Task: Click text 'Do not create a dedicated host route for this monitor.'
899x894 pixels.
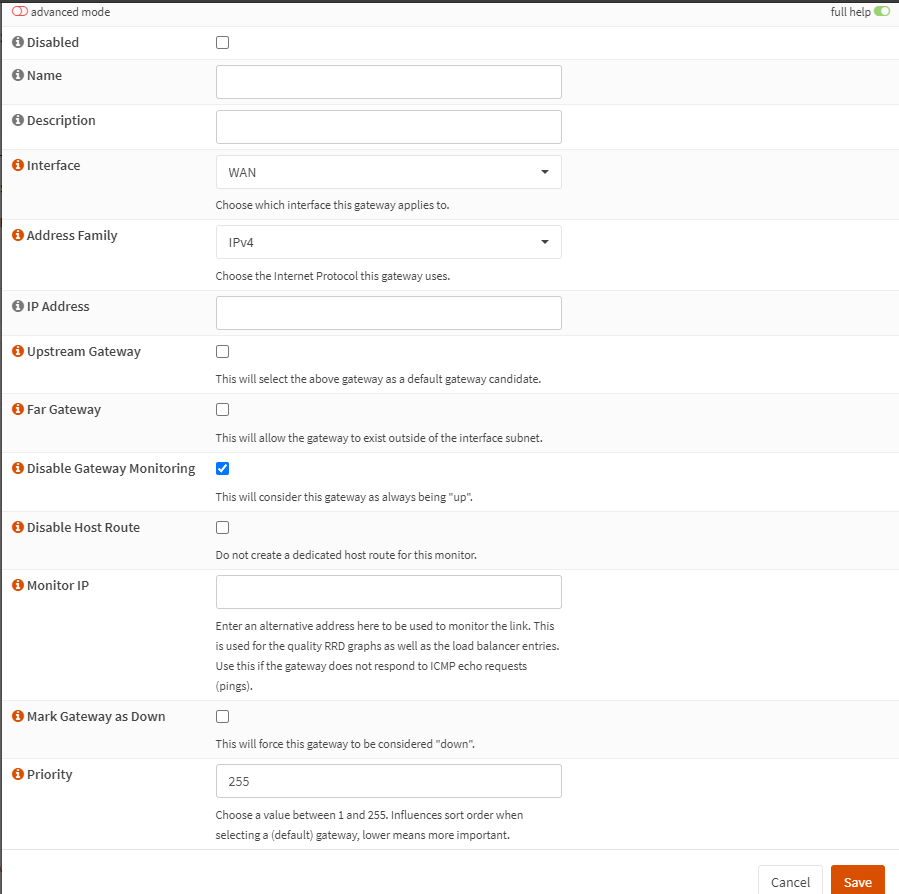Action: point(346,555)
